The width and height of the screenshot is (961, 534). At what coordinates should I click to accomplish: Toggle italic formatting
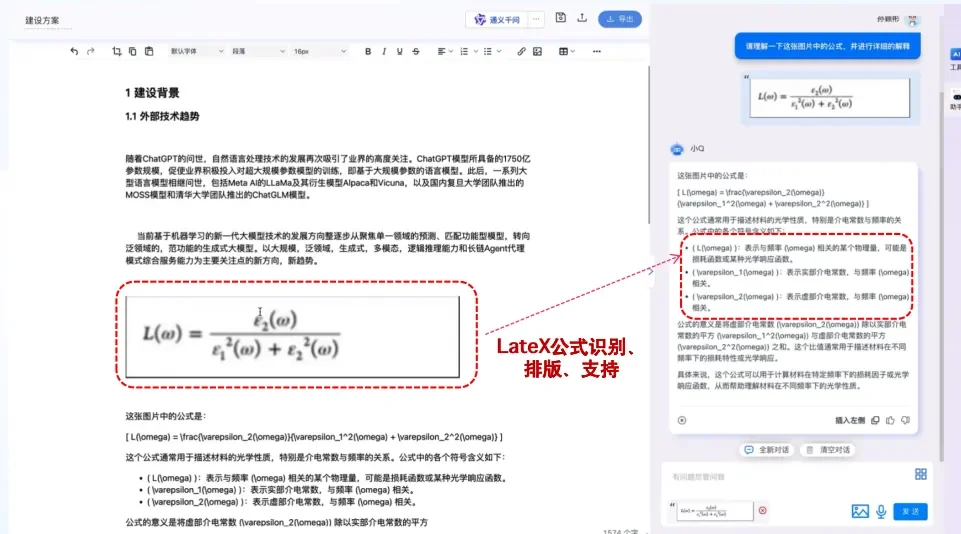(x=384, y=51)
